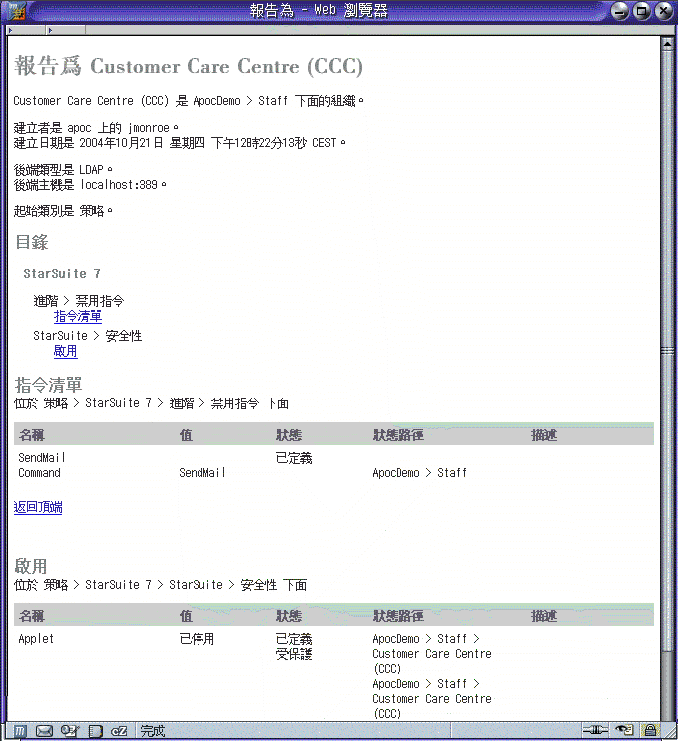The image size is (678, 741).
Task: Click the 描述 column header in 啟用 table
Action: tap(544, 616)
